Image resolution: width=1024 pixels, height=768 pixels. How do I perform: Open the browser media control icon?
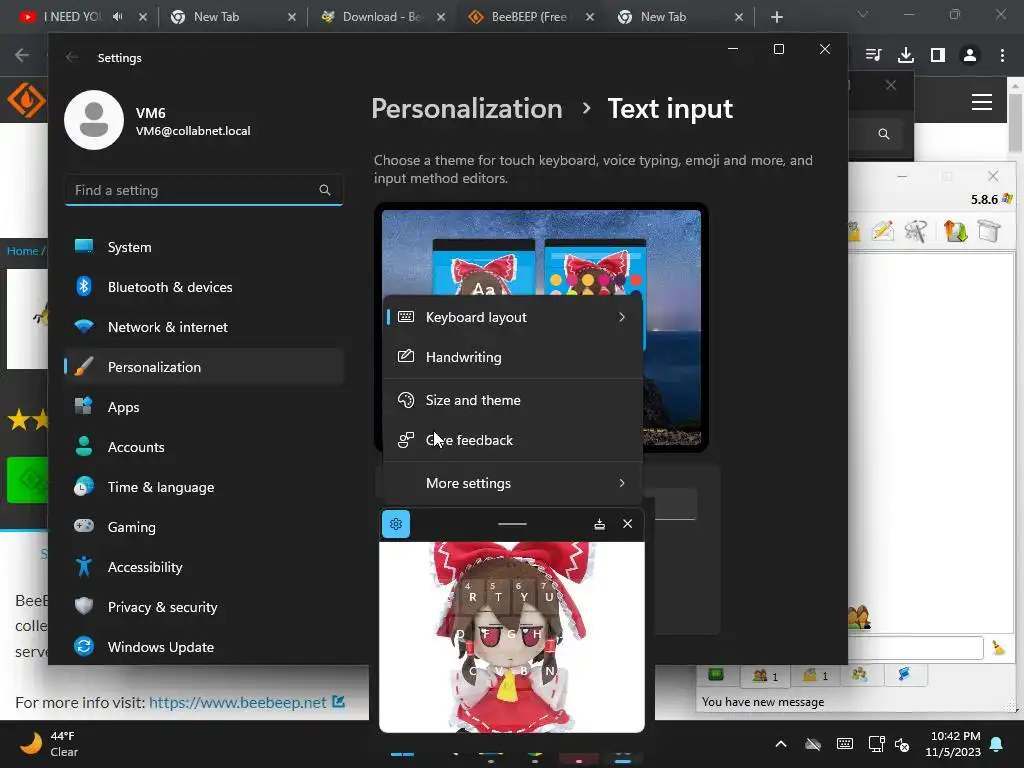pos(874,55)
